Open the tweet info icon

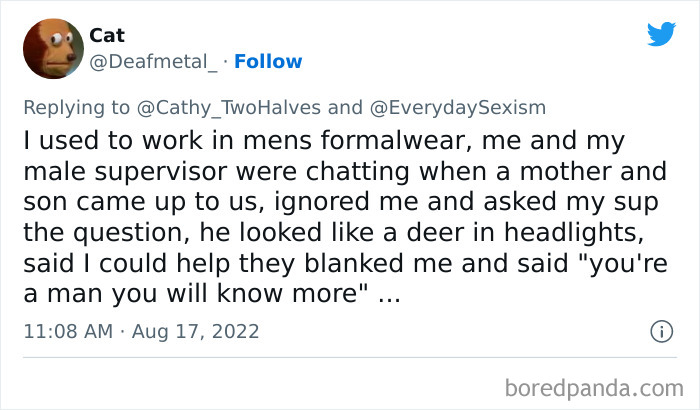coord(660,330)
